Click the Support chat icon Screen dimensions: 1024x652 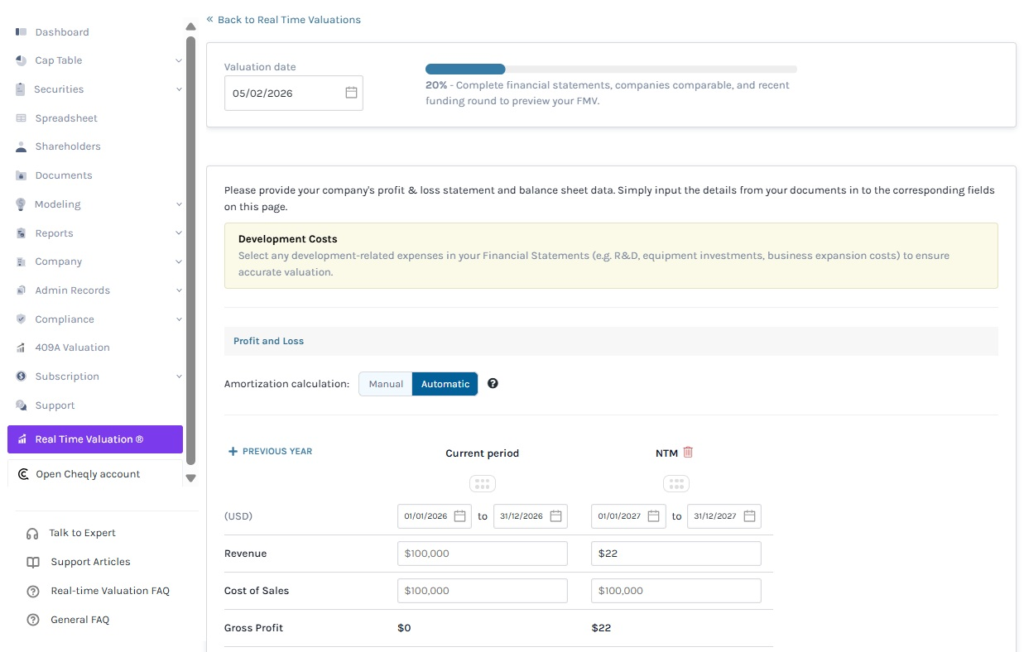21,405
